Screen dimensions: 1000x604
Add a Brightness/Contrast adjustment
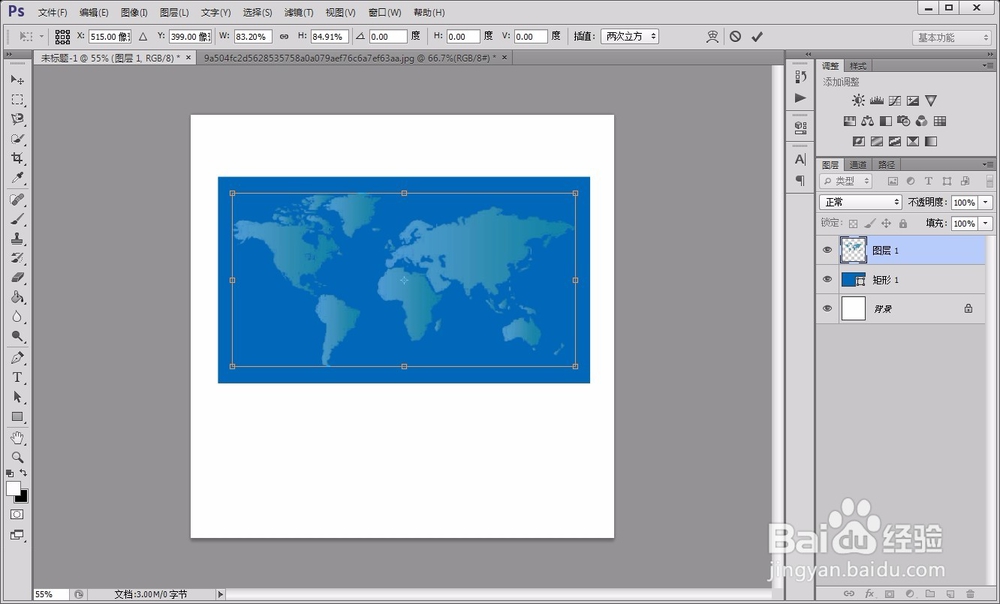click(x=858, y=101)
